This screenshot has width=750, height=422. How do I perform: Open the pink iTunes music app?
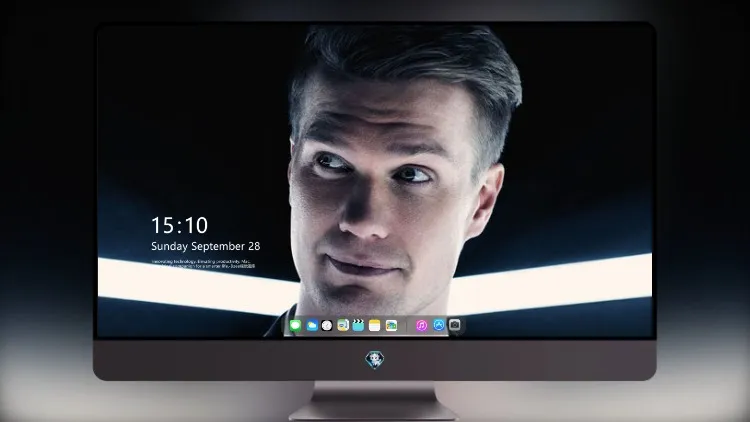click(x=421, y=325)
